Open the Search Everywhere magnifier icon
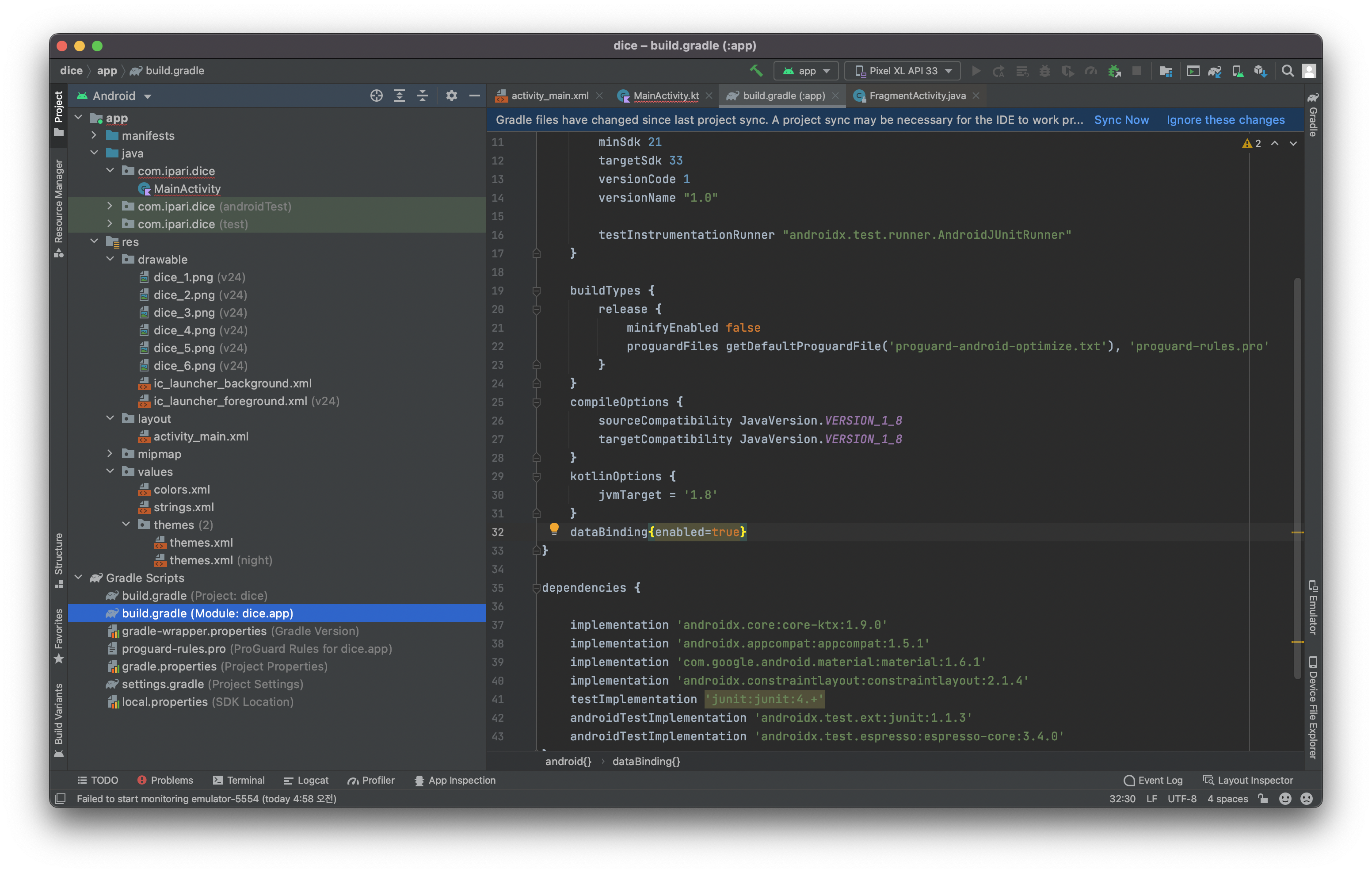 coord(1287,71)
